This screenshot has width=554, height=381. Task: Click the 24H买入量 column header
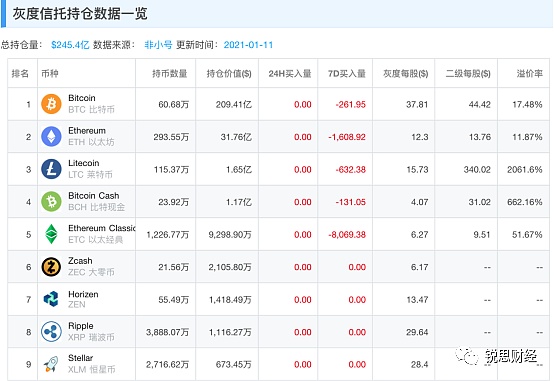click(290, 74)
